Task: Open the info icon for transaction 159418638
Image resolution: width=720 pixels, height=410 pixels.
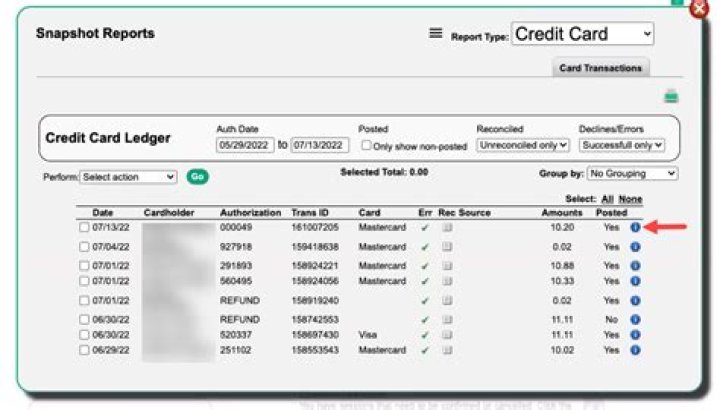Action: point(634,246)
